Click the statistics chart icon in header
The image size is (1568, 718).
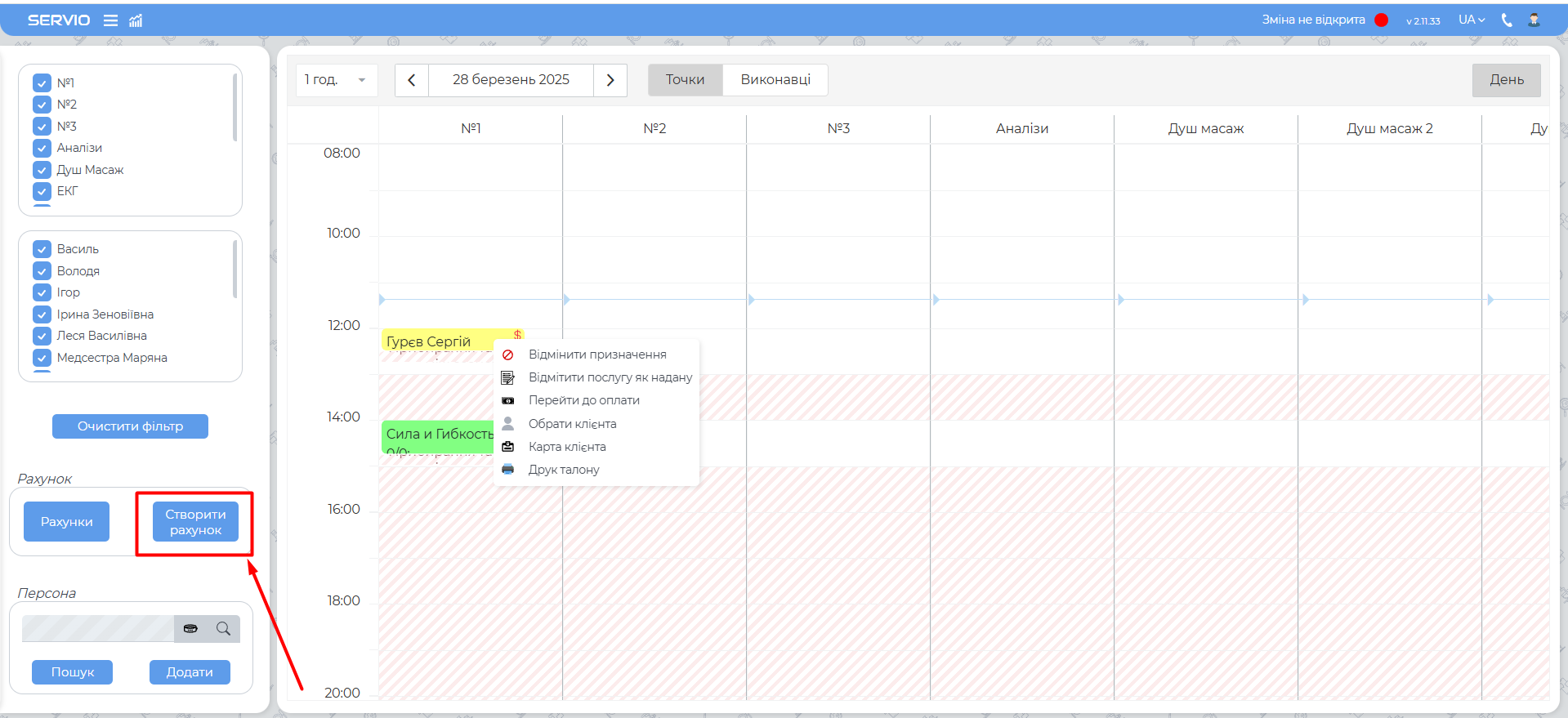pos(136,20)
